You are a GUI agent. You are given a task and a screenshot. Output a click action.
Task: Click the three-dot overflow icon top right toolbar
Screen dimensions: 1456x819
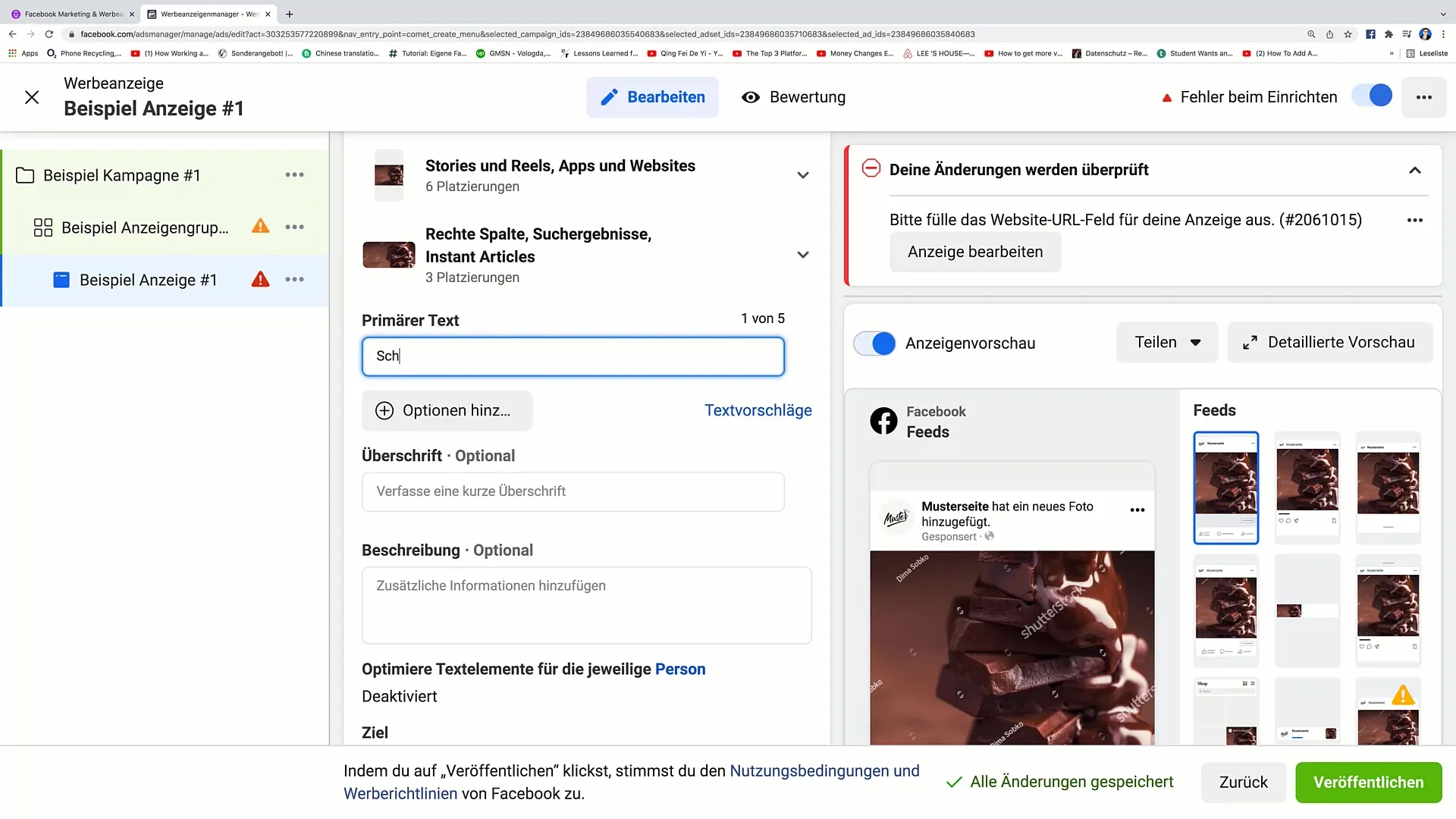point(1426,97)
